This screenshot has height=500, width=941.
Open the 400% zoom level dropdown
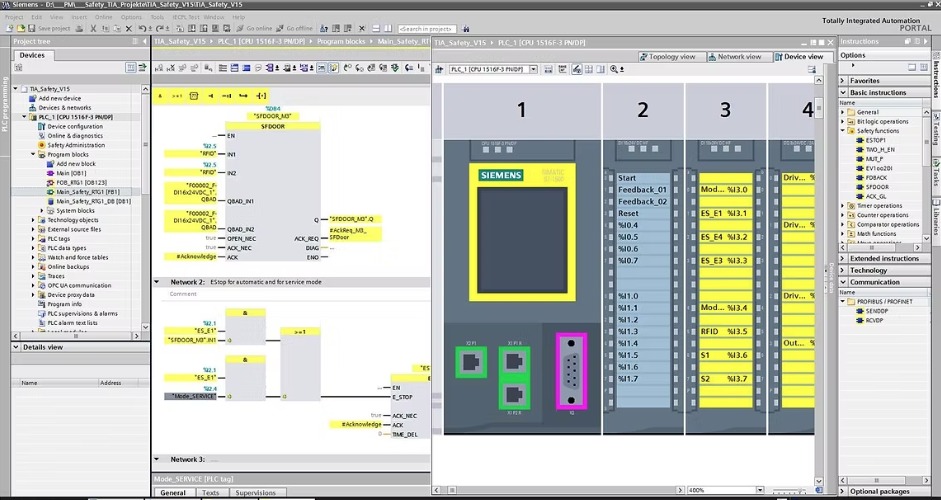point(760,490)
